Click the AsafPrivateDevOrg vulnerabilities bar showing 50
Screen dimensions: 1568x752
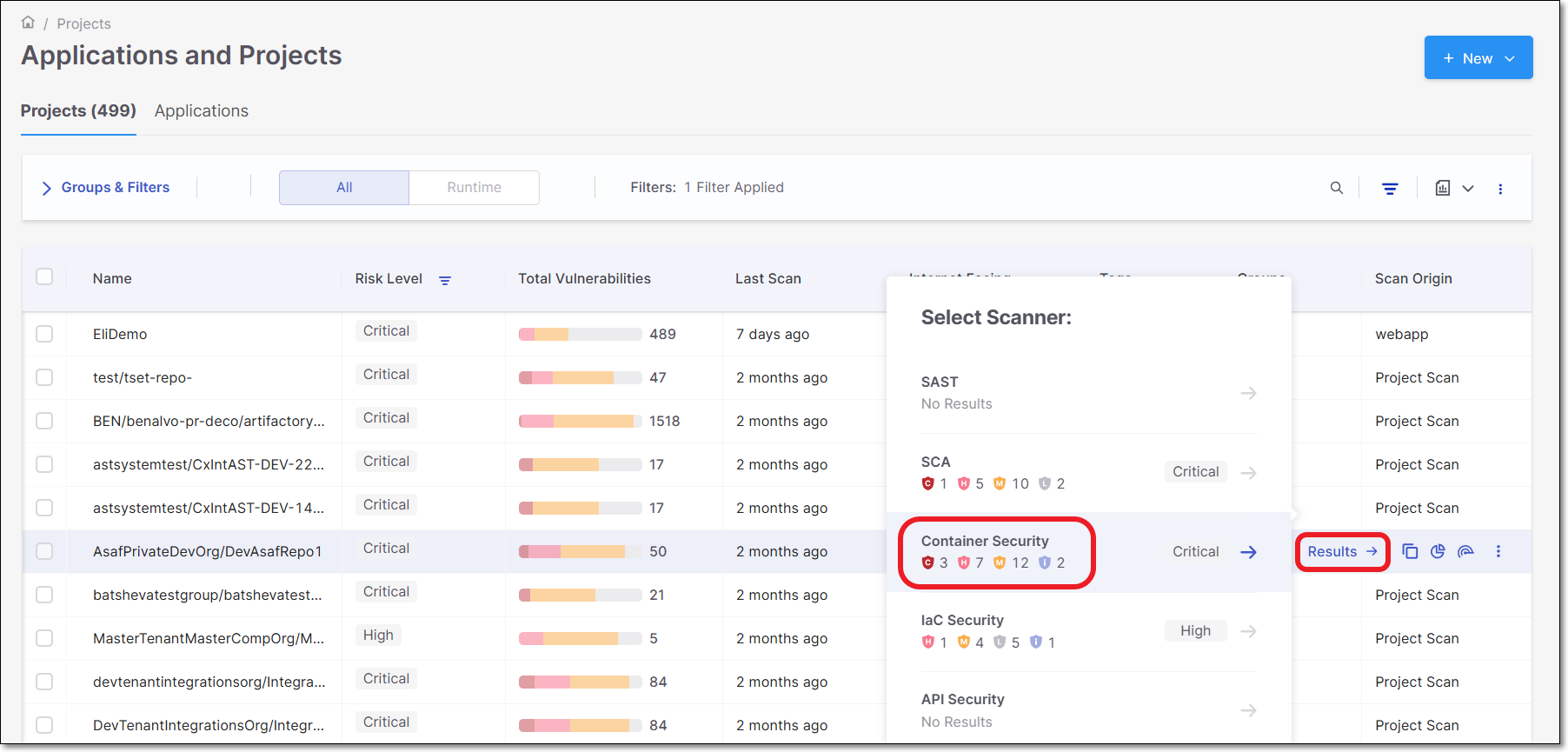(x=580, y=551)
